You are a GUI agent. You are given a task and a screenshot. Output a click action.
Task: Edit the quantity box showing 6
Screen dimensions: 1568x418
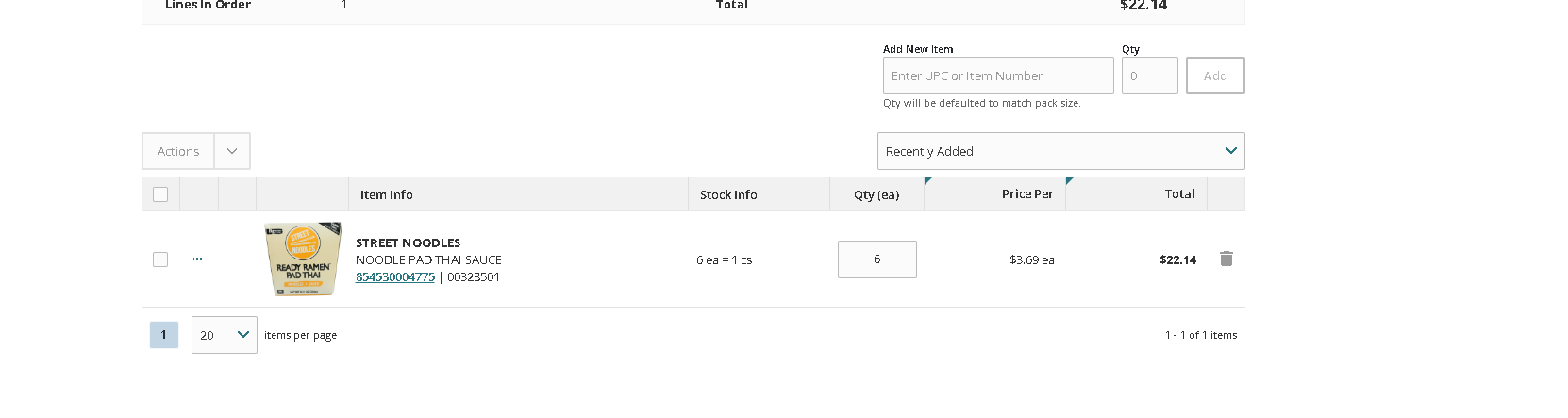[x=876, y=259]
